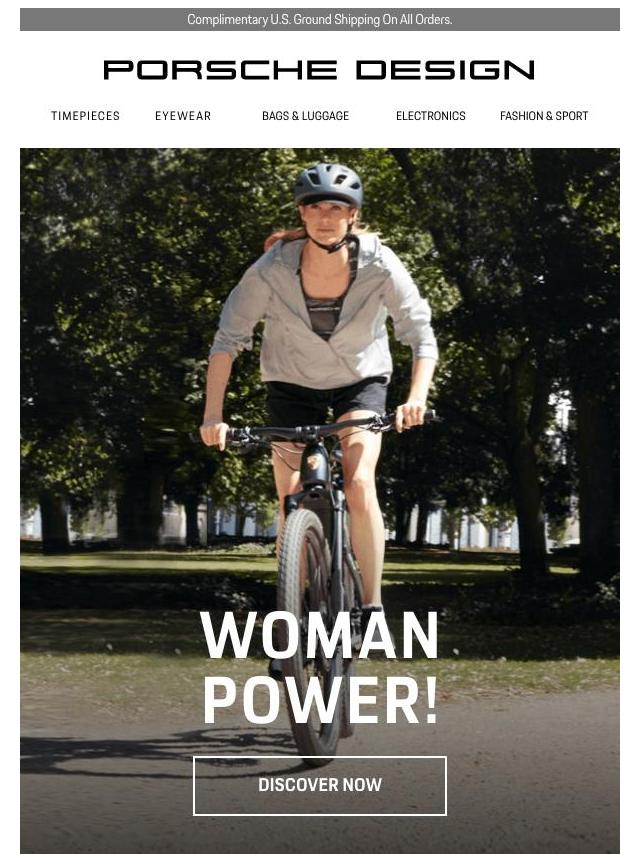Image resolution: width=640 pixels, height=854 pixels.
Task: Browse the Fashion & Sport section
Action: [x=544, y=116]
